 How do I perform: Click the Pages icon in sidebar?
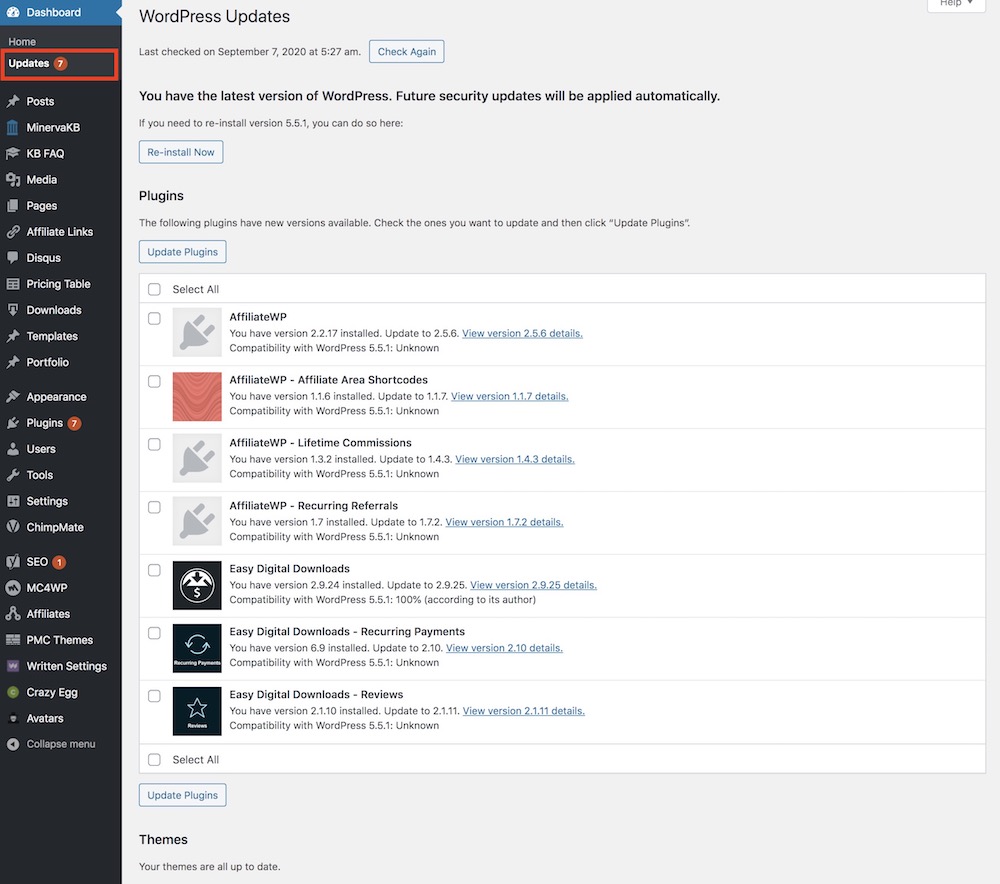click(x=13, y=206)
